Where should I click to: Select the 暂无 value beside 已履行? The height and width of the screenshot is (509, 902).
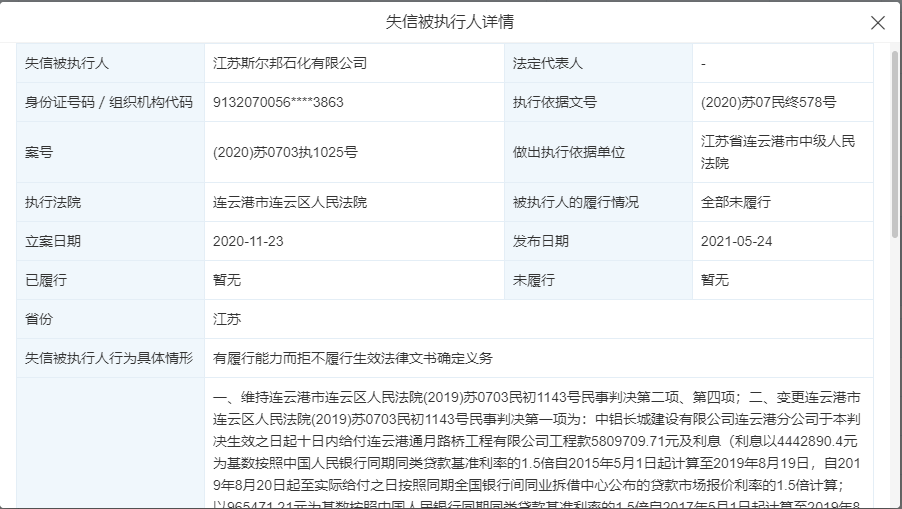[x=227, y=280]
